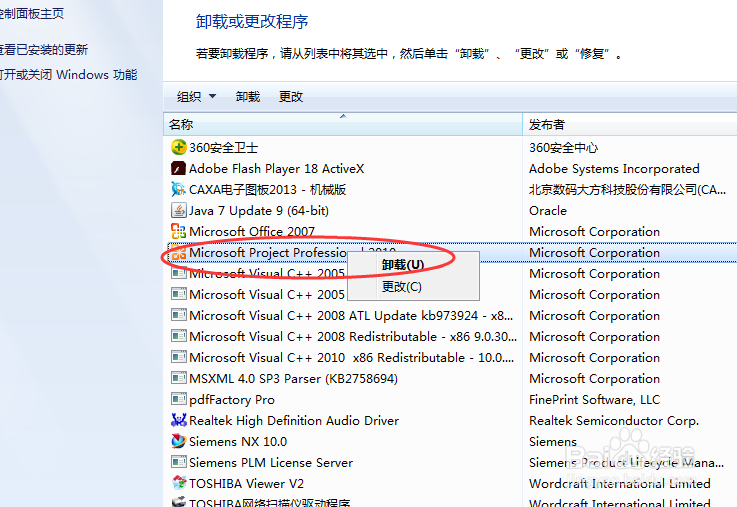Click the CAXA电子图板2013 icon

tap(179, 189)
